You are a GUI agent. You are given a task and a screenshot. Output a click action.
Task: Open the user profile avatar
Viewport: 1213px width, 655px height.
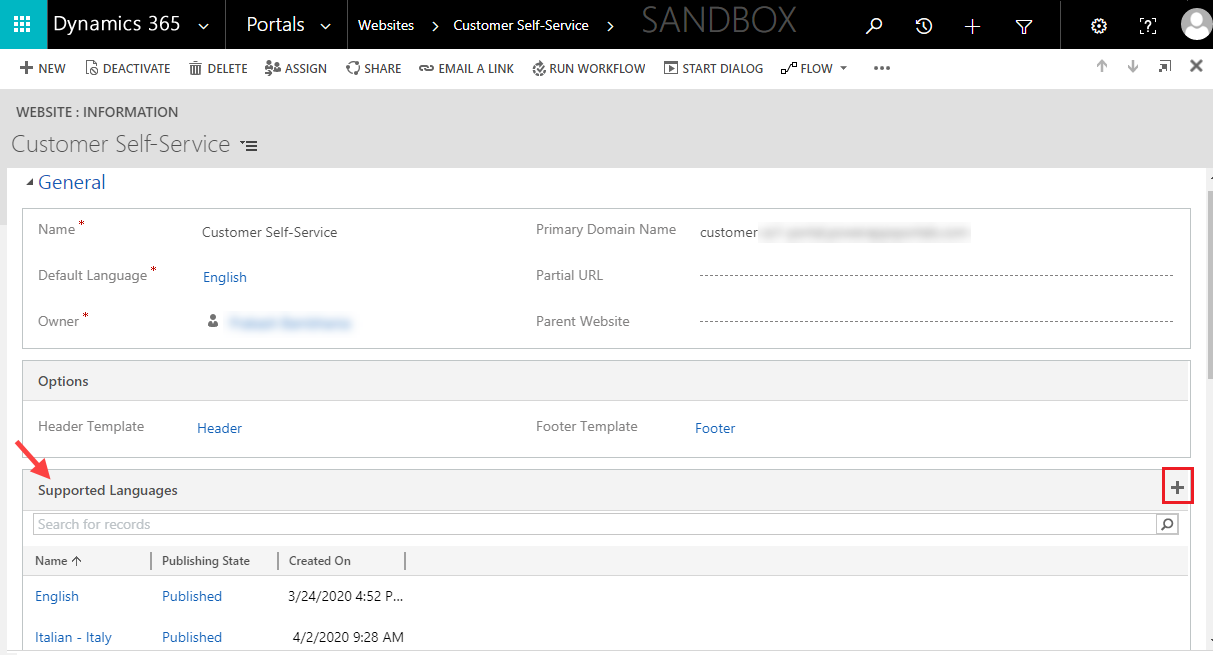point(1196,24)
